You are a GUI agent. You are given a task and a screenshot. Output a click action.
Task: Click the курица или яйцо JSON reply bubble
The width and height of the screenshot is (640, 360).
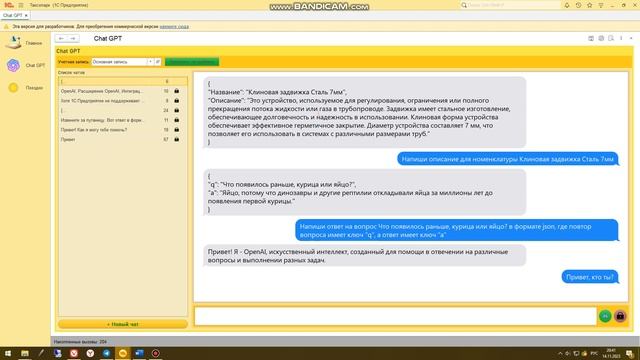click(364, 192)
